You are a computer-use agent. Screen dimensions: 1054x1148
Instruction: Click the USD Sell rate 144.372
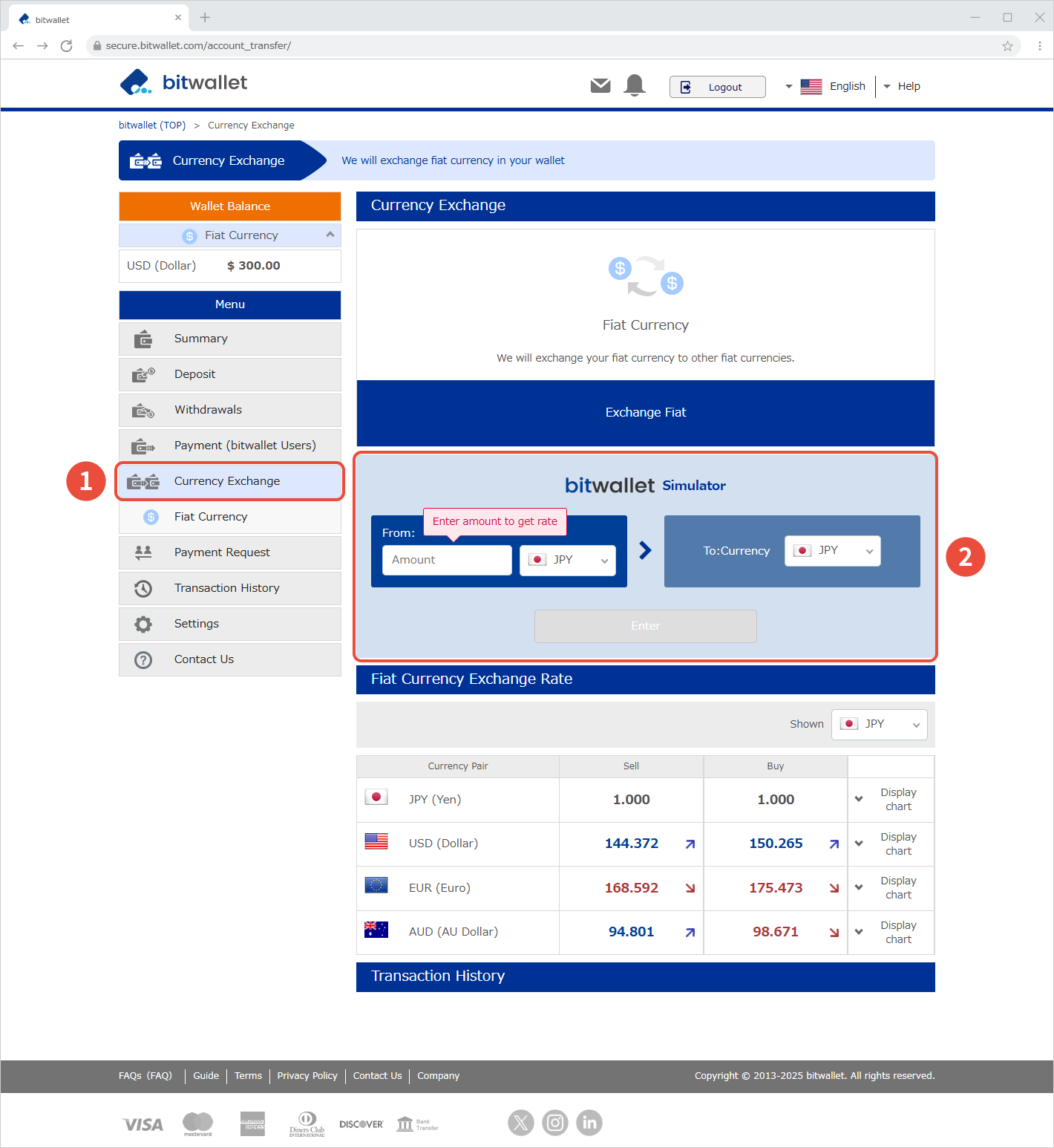pyautogui.click(x=632, y=844)
